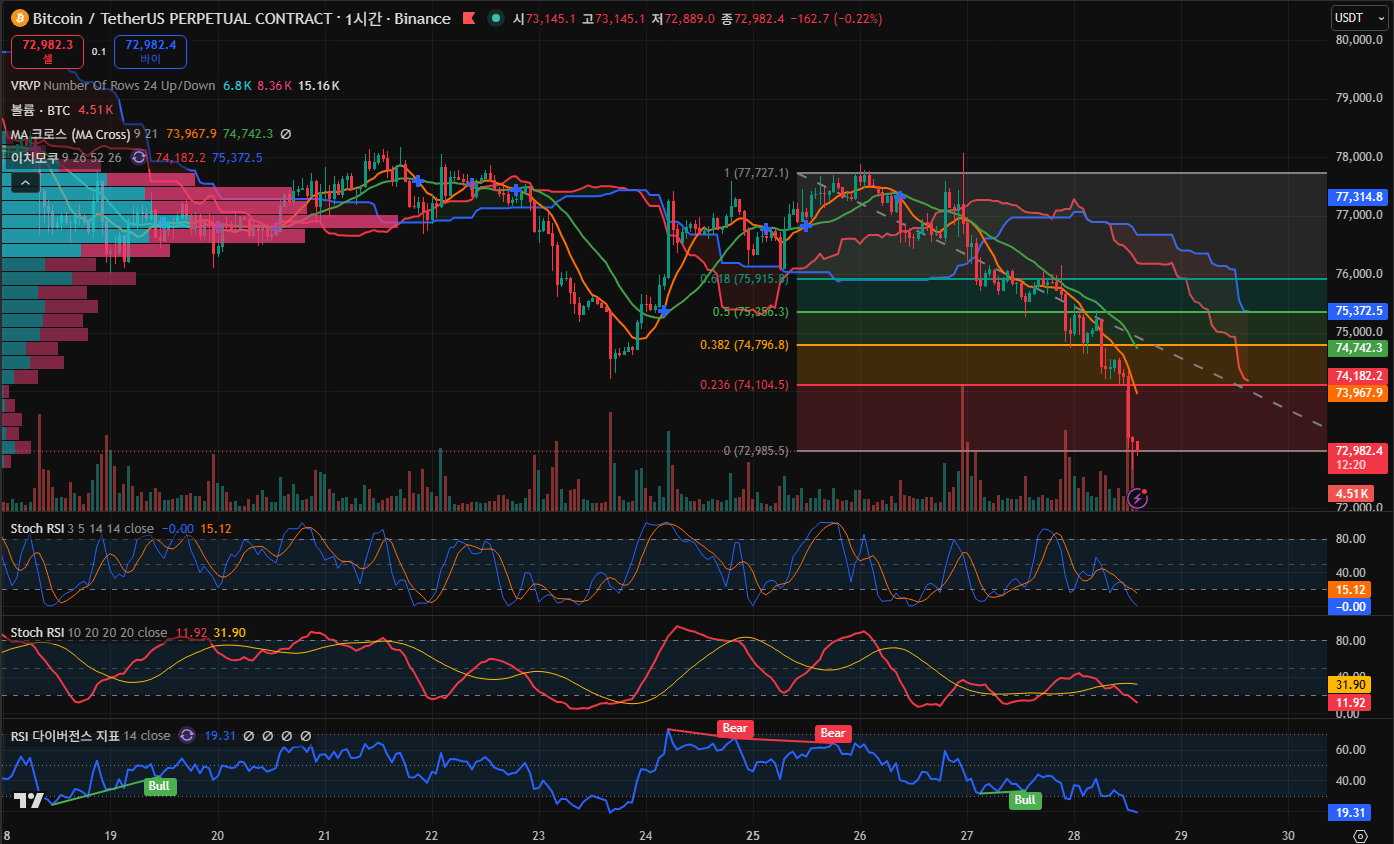Viewport: 1394px width, 844px height.
Task: Click the RSI divergence indicator legend label
Action: (91, 736)
